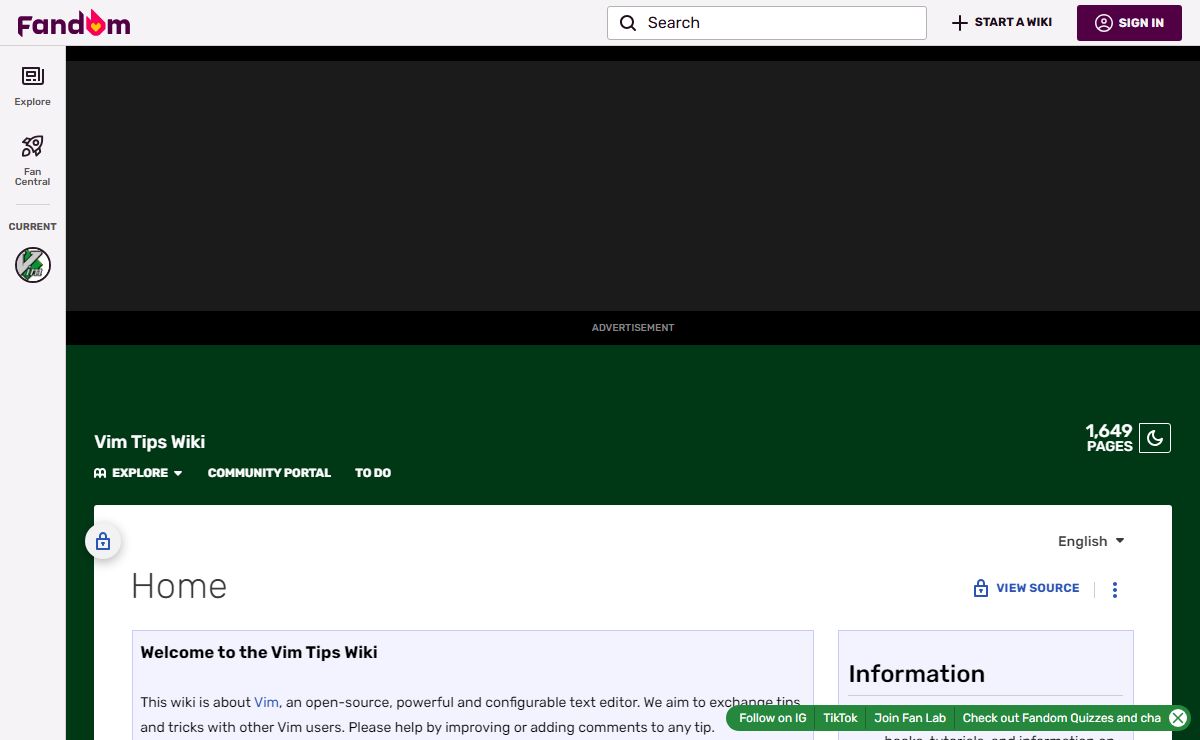Image resolution: width=1200 pixels, height=740 pixels.
Task: Expand the Explore dropdown menu
Action: click(x=138, y=473)
